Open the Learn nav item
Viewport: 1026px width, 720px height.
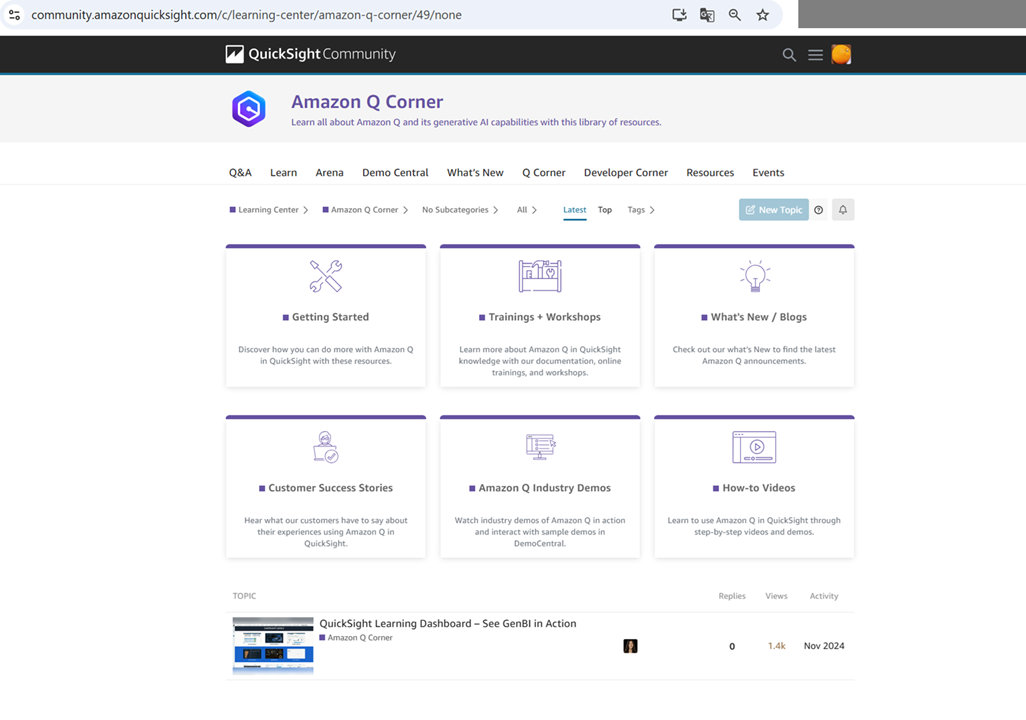pyautogui.click(x=283, y=173)
